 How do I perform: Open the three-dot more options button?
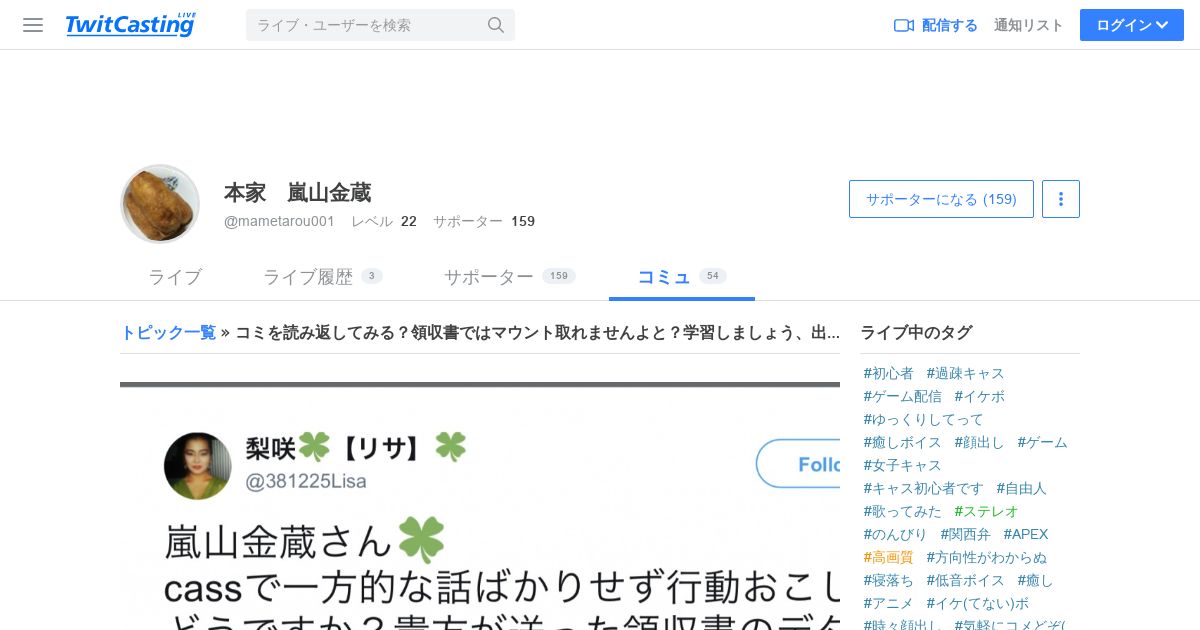[1061, 199]
